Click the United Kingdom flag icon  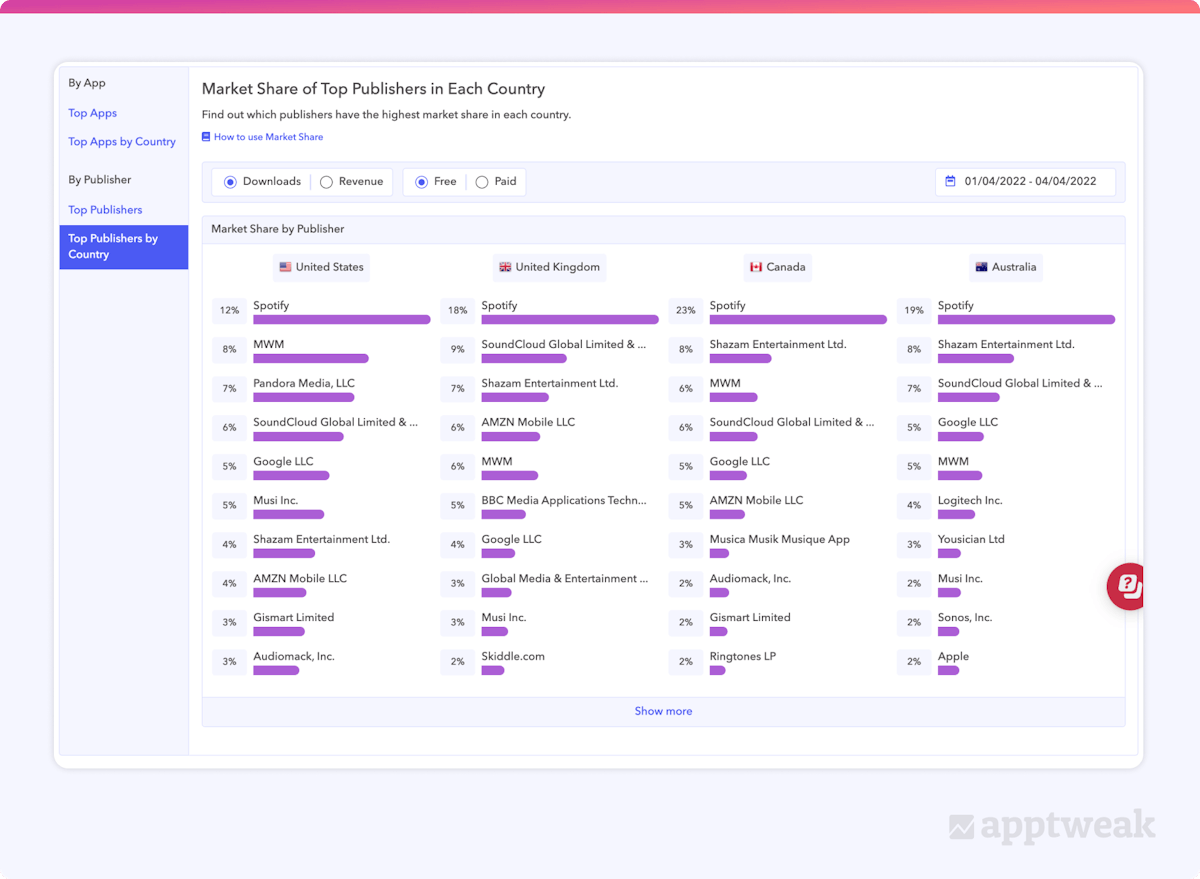tap(505, 267)
